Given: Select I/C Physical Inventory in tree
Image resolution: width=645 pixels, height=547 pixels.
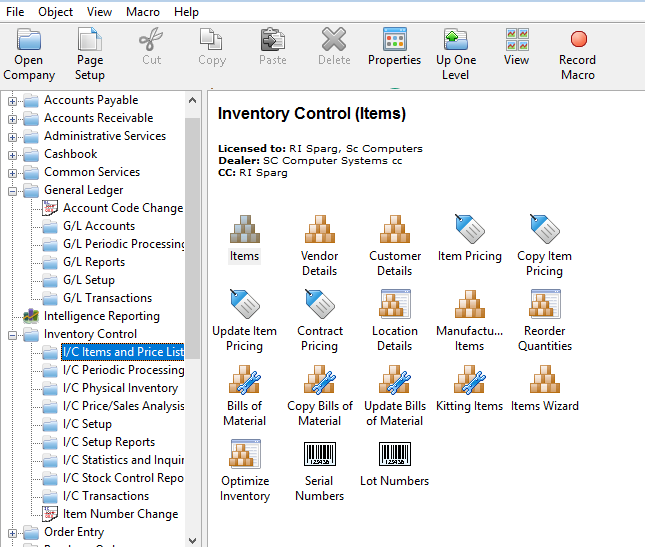Looking at the screenshot, I should pyautogui.click(x=120, y=388).
